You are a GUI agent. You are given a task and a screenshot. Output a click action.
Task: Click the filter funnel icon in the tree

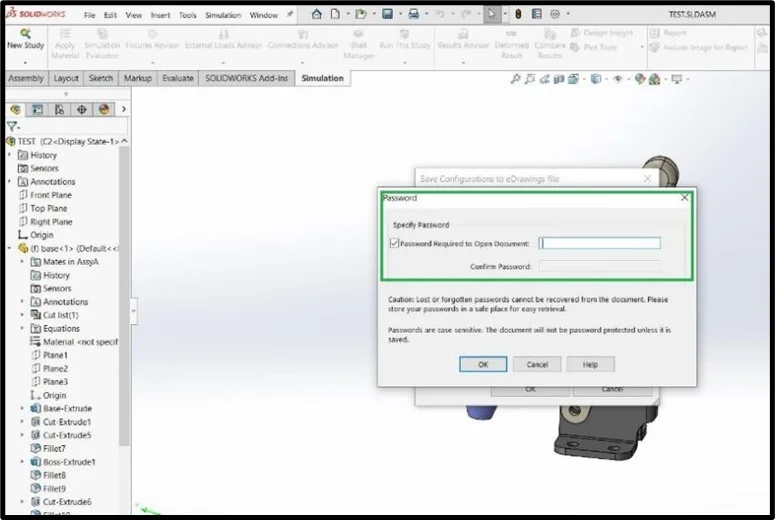12,127
